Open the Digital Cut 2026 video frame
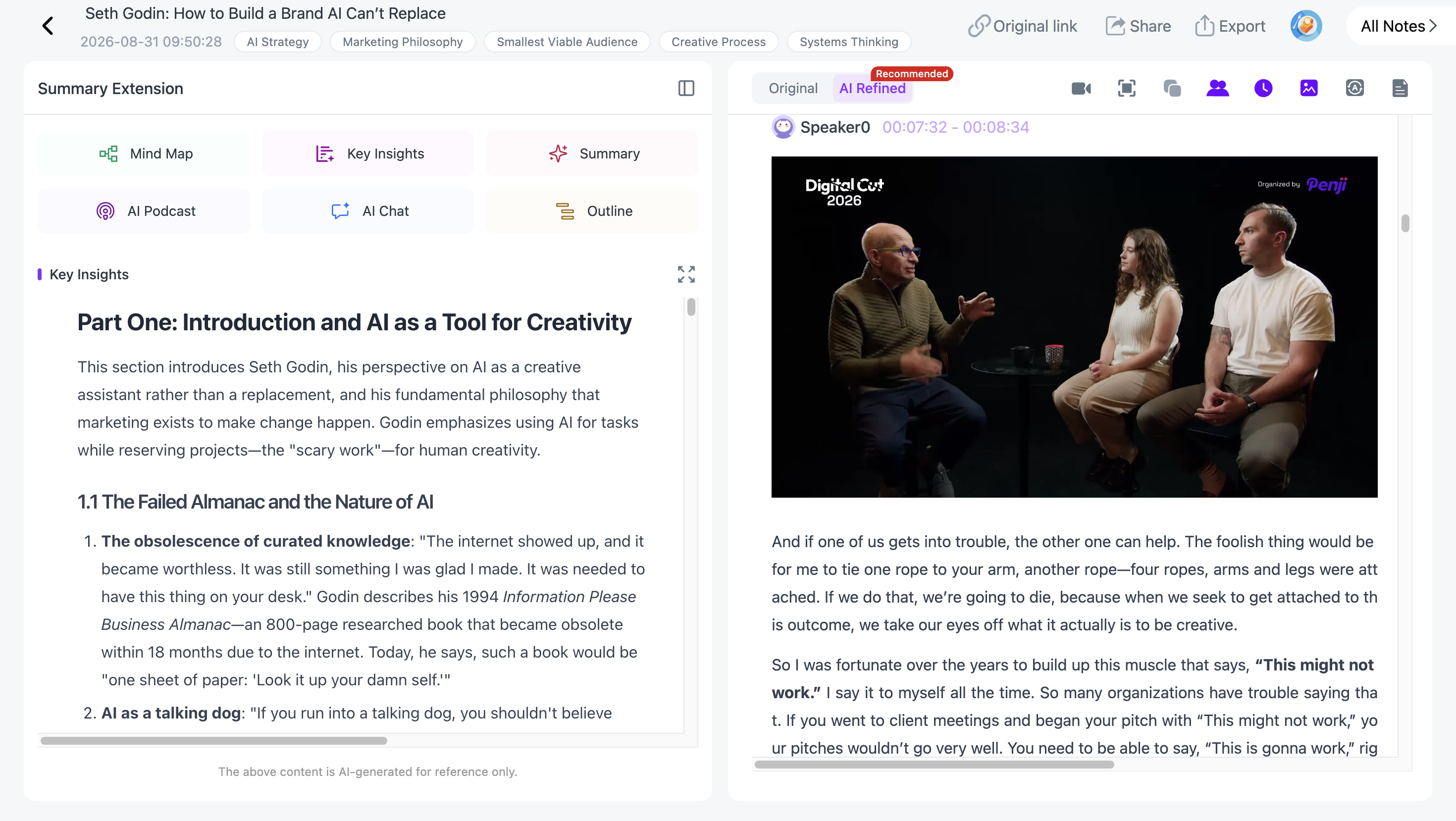 click(x=1075, y=327)
